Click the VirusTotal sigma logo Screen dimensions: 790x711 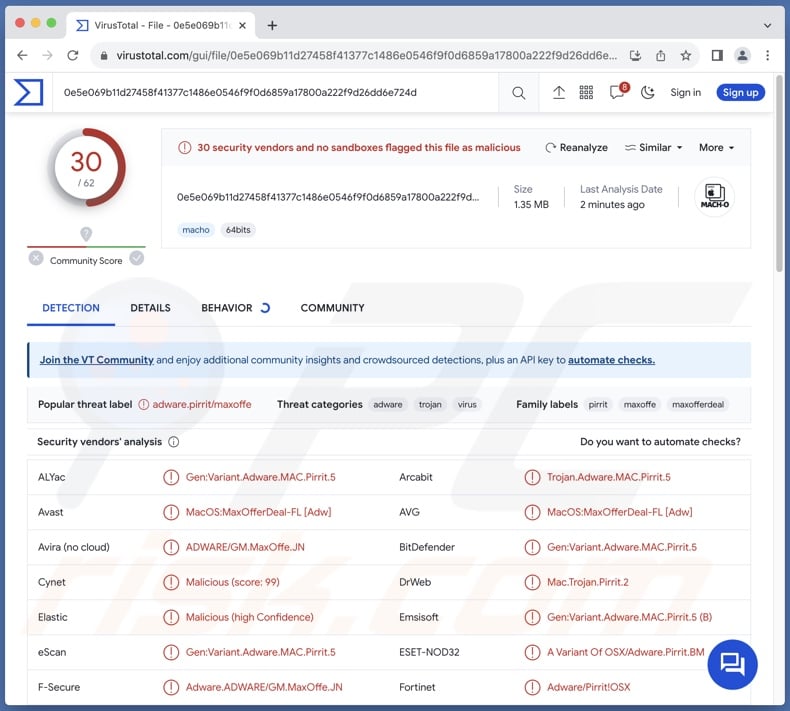[x=29, y=92]
